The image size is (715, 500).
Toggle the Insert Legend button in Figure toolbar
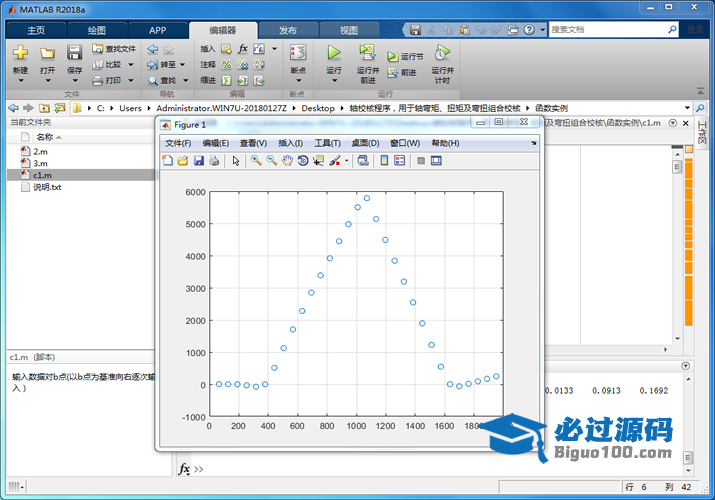(400, 161)
